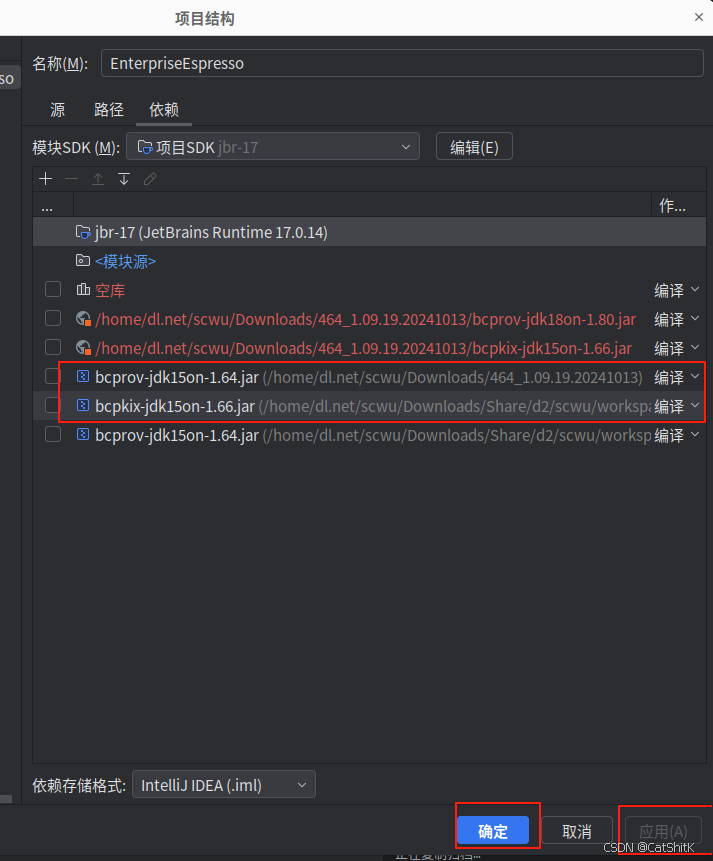This screenshot has width=713, height=861.
Task: Click the 应用(A) button
Action: 663,830
